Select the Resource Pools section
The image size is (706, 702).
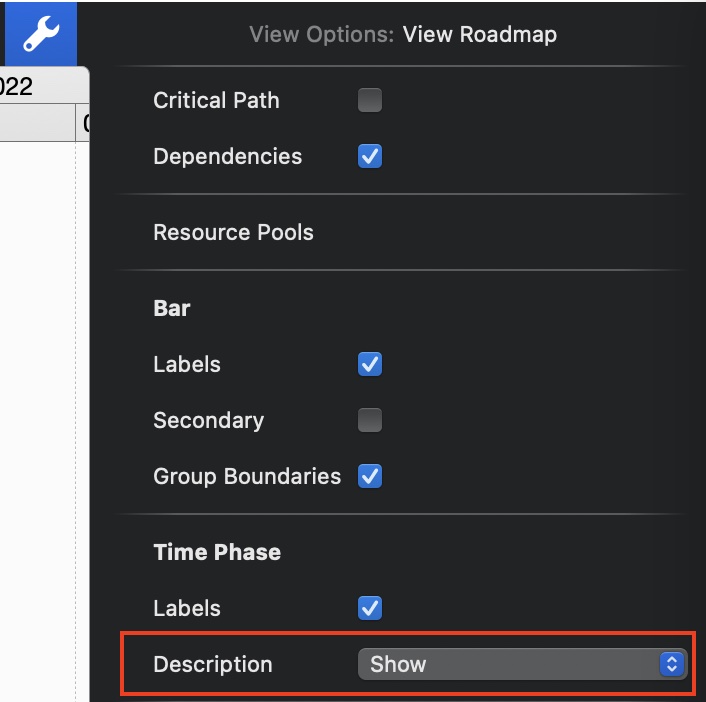(233, 232)
